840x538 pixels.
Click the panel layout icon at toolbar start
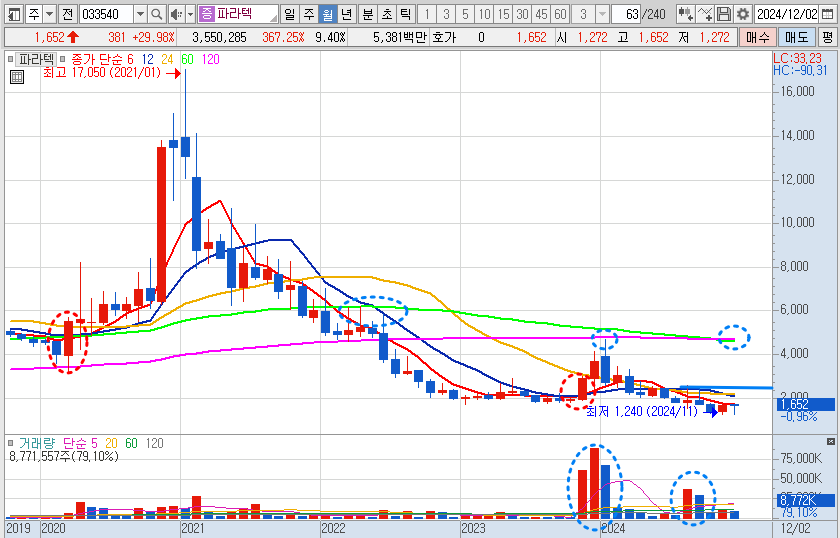(x=14, y=14)
